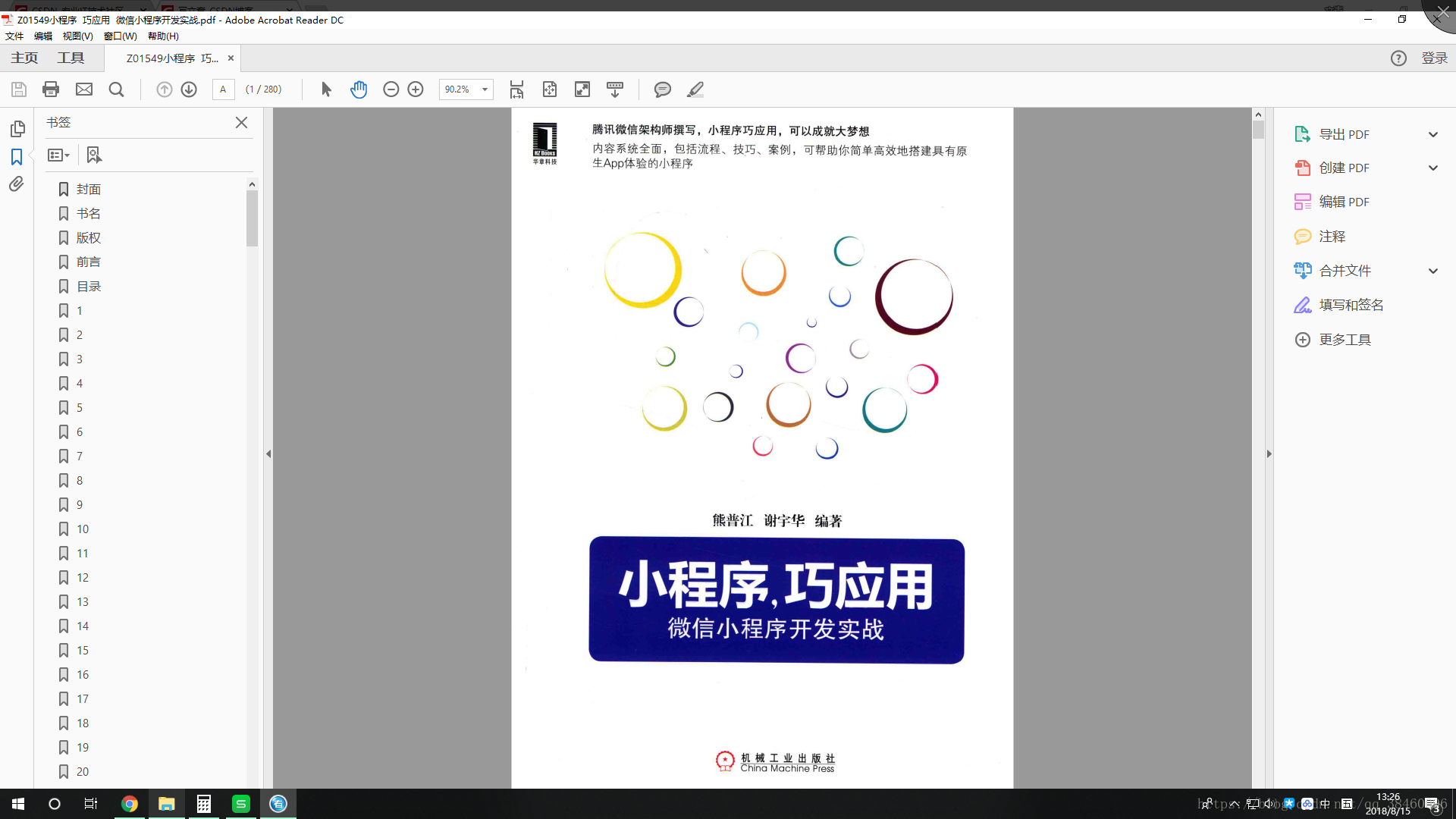The height and width of the screenshot is (819, 1456).
Task: Switch to the 主页 tab
Action: point(24,58)
